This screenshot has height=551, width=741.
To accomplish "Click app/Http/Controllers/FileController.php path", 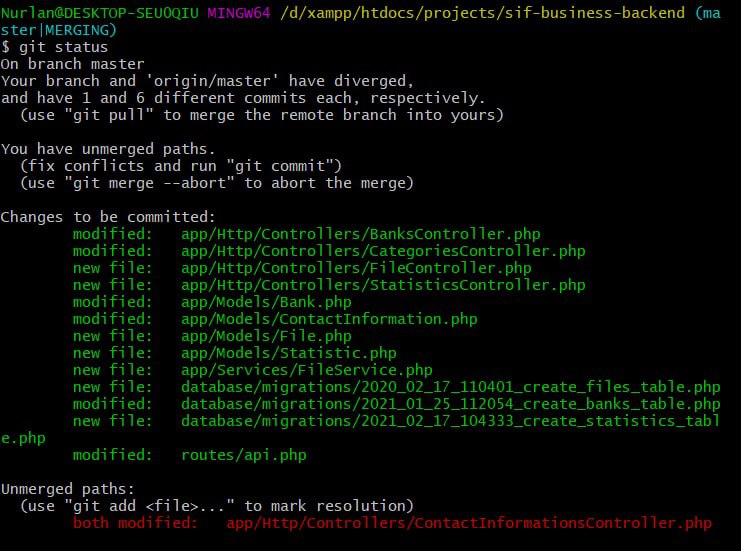I will click(x=356, y=268).
